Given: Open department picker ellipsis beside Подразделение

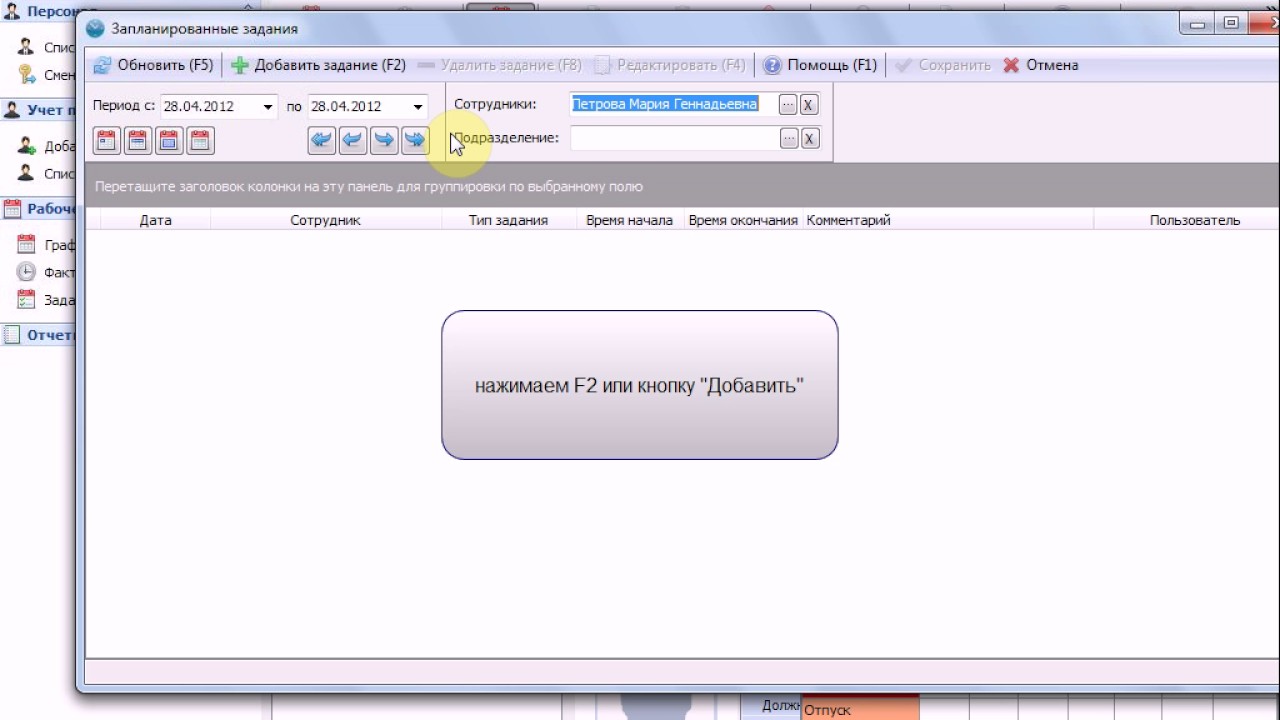Looking at the screenshot, I should tap(788, 139).
